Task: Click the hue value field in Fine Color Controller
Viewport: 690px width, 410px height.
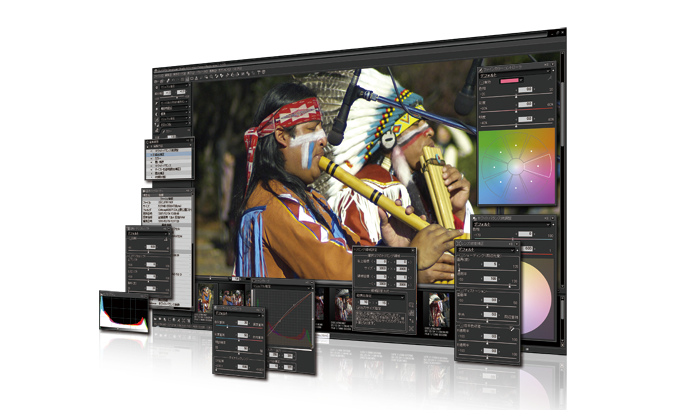Action: (x=525, y=89)
